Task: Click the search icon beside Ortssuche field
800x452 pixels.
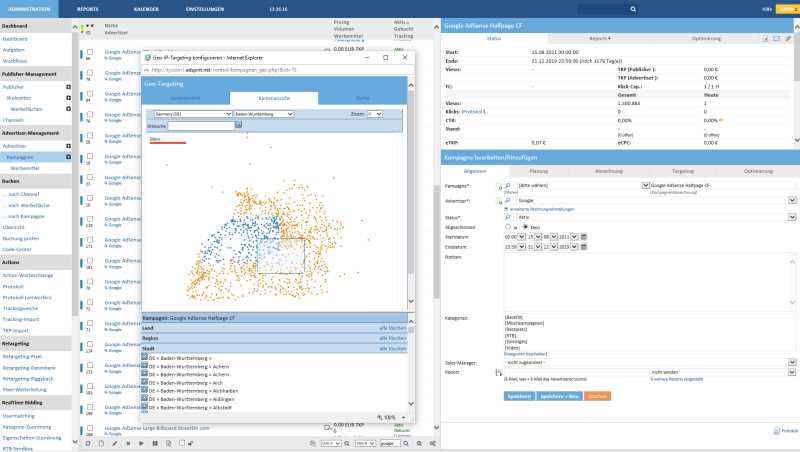Action: pyautogui.click(x=238, y=125)
